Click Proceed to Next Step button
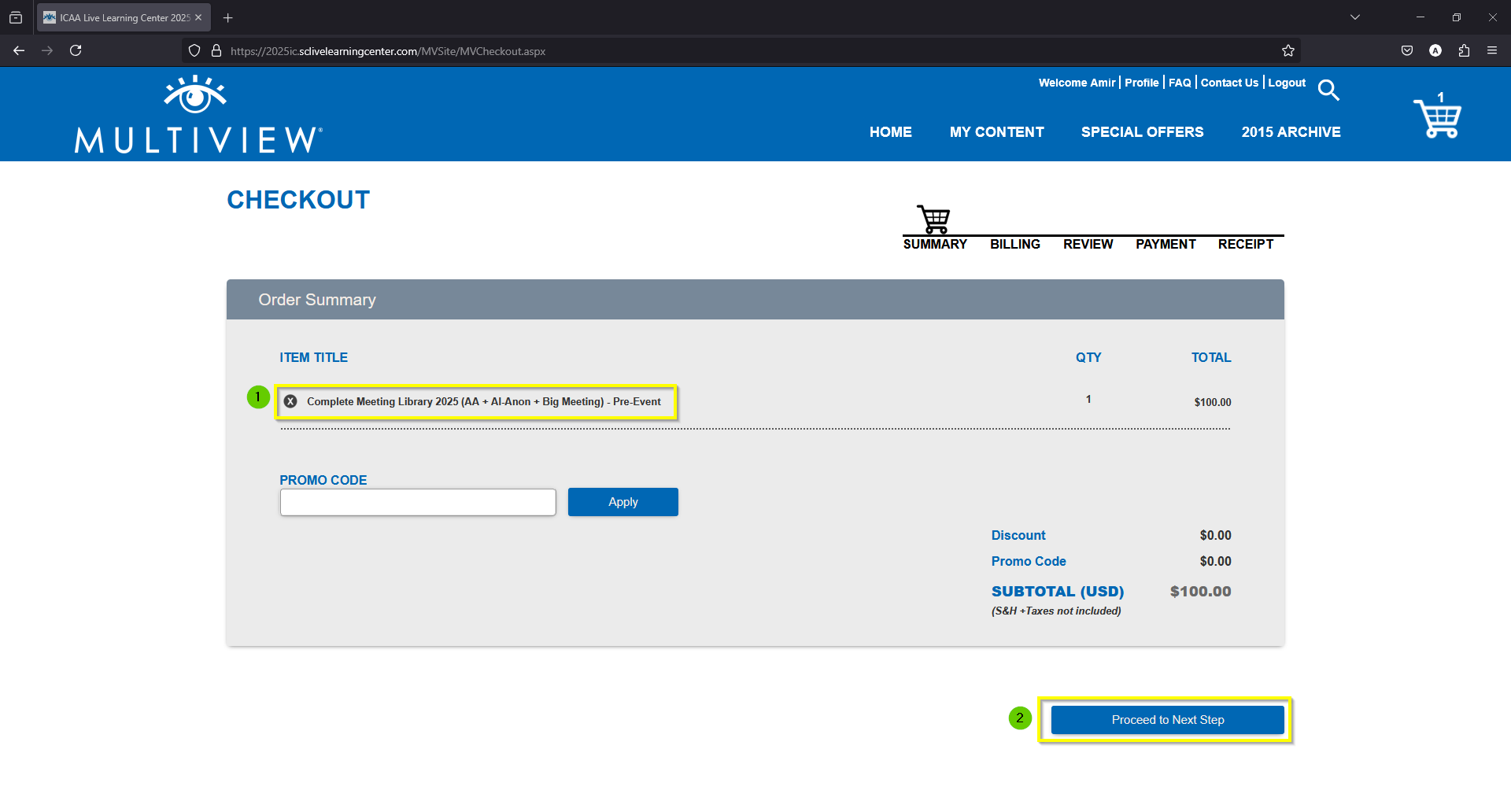Viewport: 1511px width, 812px height. 1168,720
